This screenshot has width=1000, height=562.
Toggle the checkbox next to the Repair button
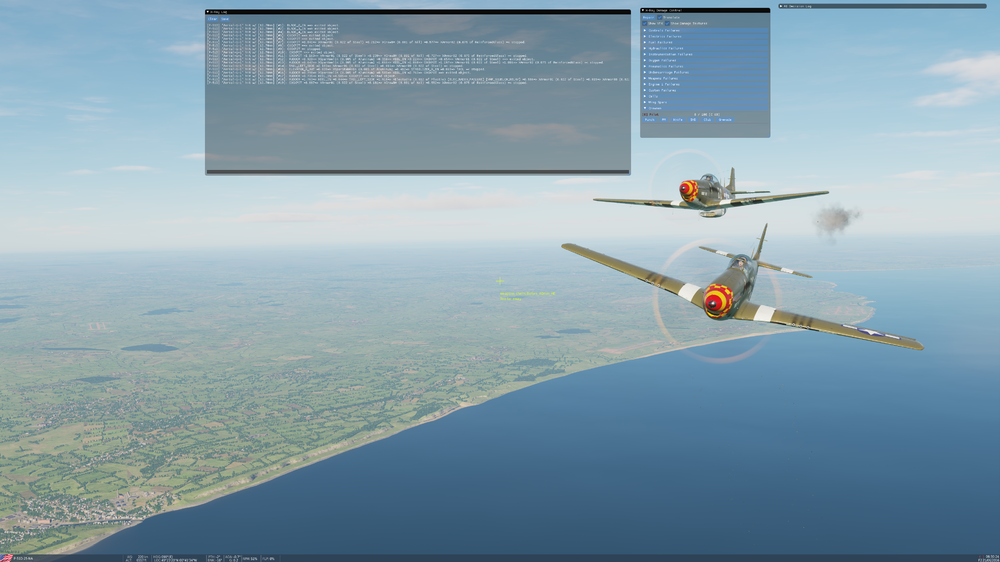point(659,17)
